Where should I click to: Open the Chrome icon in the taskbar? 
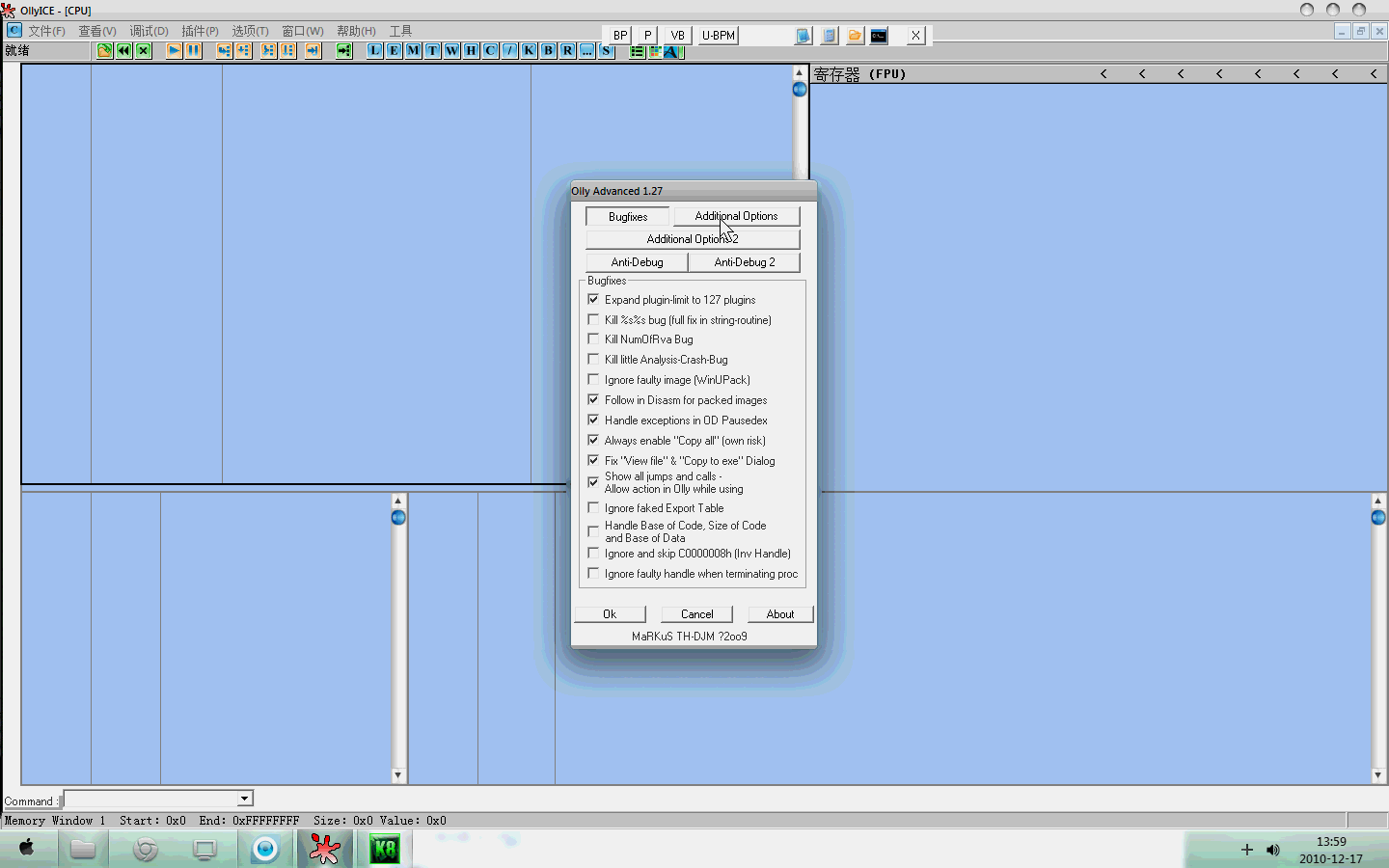click(146, 849)
